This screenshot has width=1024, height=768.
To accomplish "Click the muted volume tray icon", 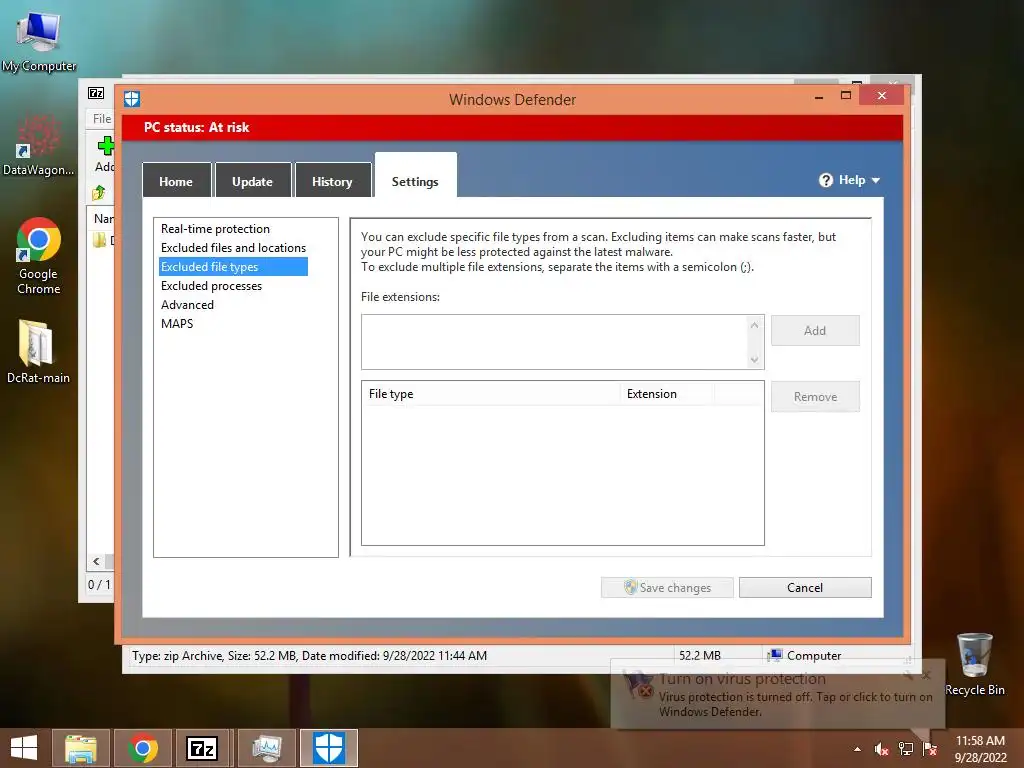I will [881, 749].
